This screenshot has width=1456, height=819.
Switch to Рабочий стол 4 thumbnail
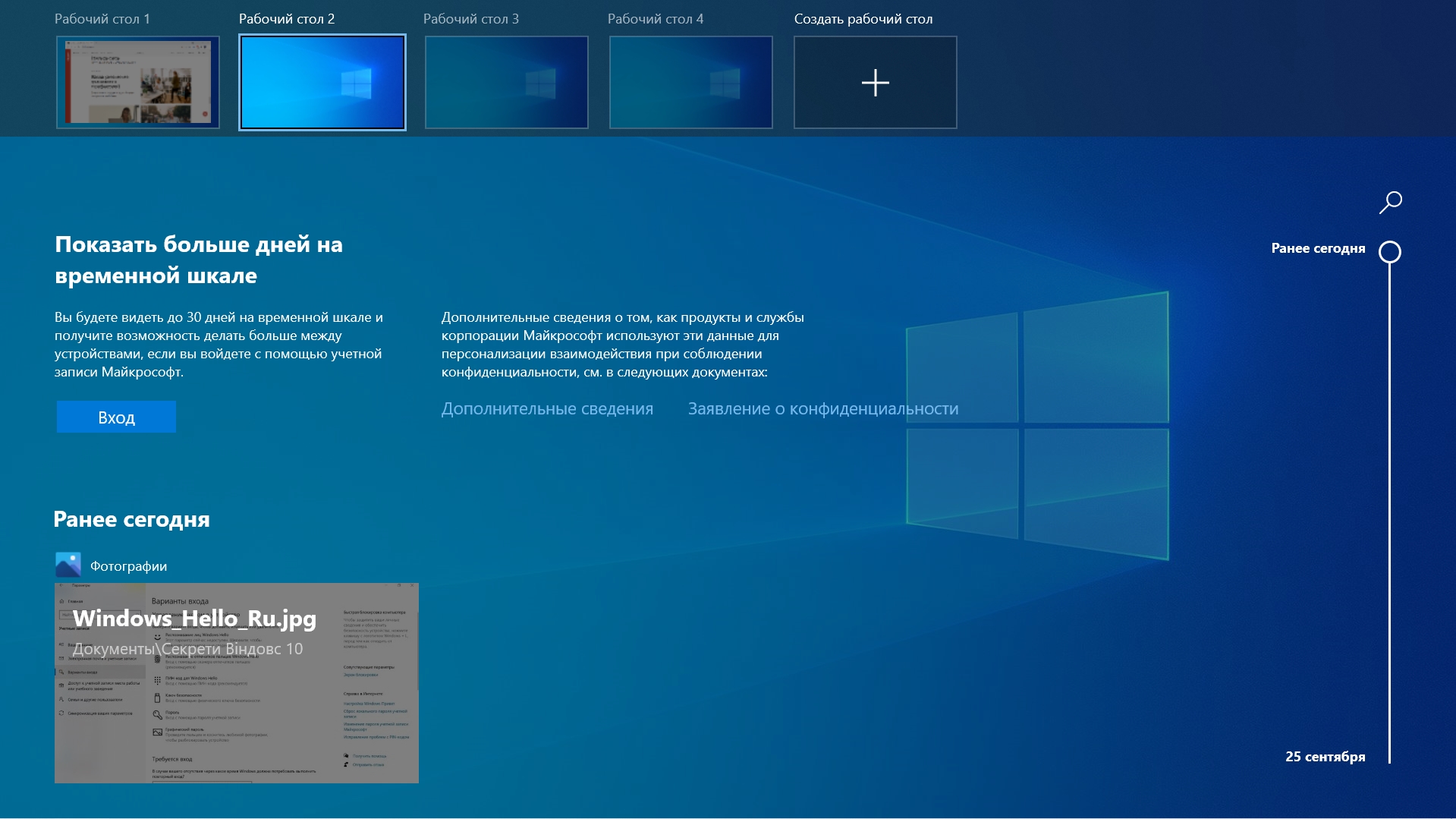click(691, 82)
